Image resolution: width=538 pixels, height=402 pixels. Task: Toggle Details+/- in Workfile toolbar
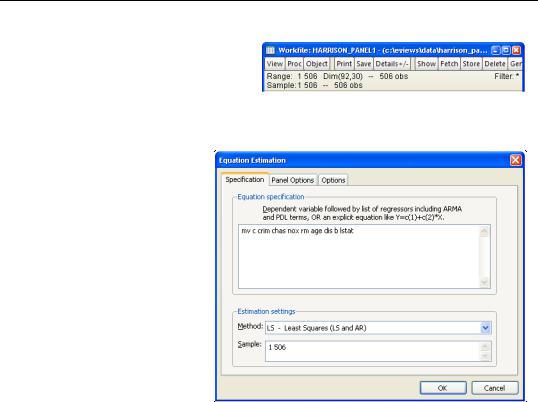coord(391,64)
